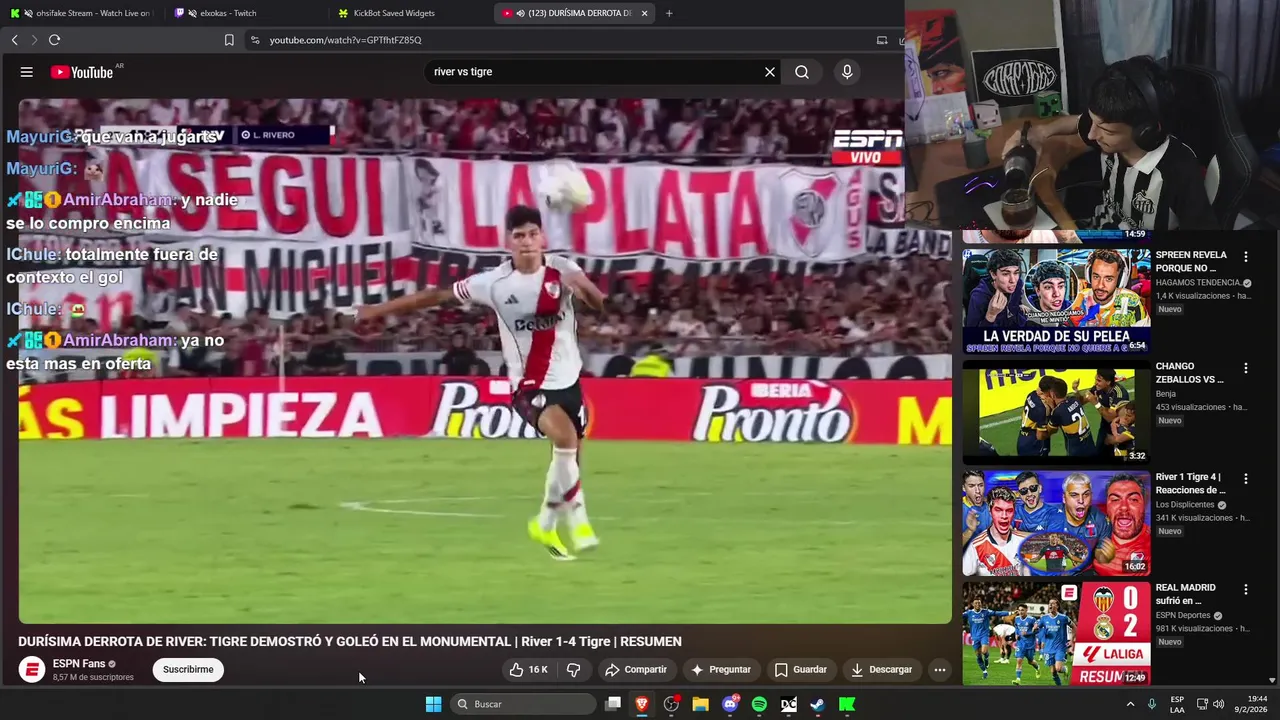Open options menu for SPREEN REVELA video
The image size is (1280, 720).
[1246, 257]
